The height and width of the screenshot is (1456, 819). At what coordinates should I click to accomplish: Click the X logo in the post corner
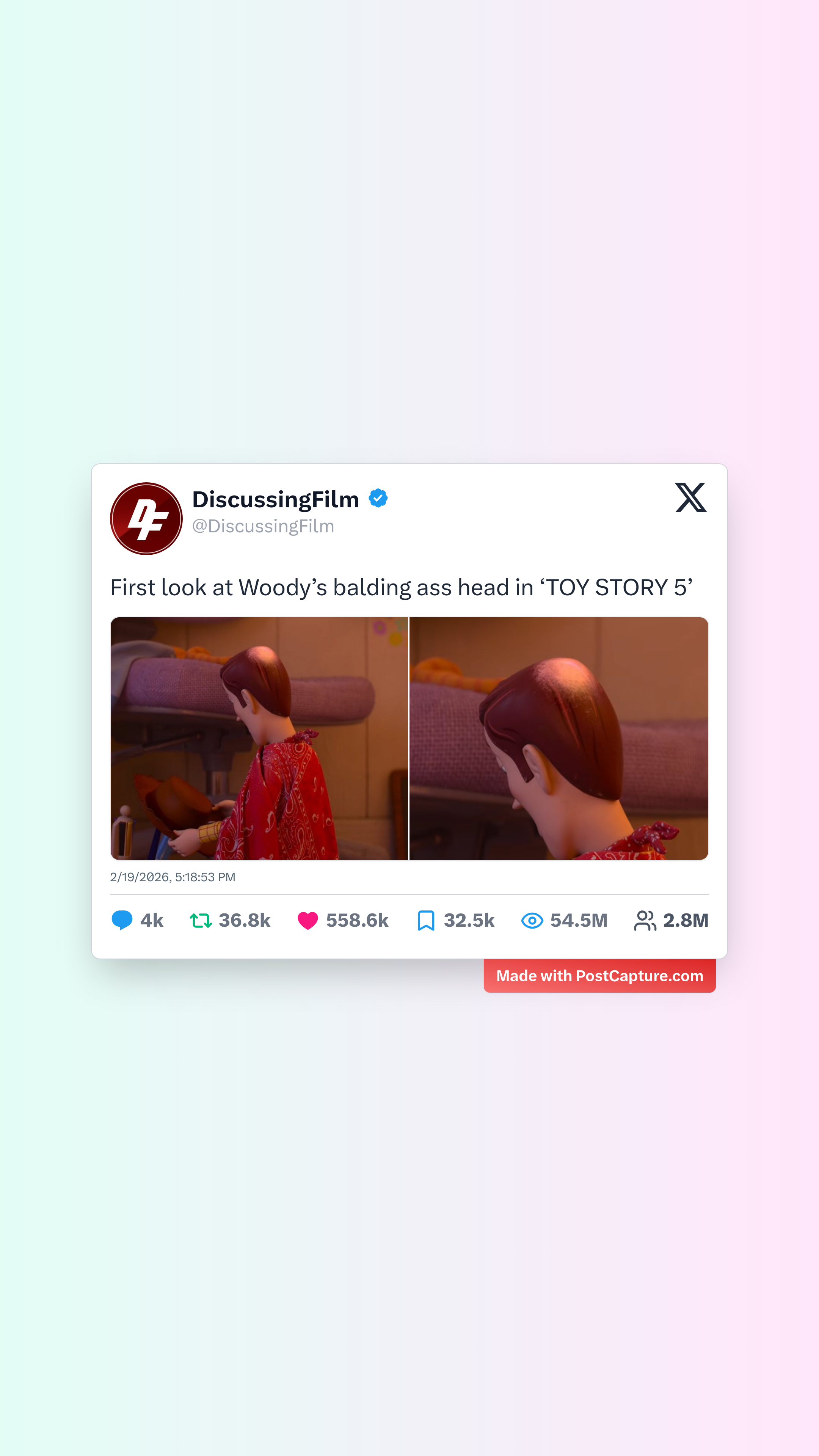coord(691,497)
